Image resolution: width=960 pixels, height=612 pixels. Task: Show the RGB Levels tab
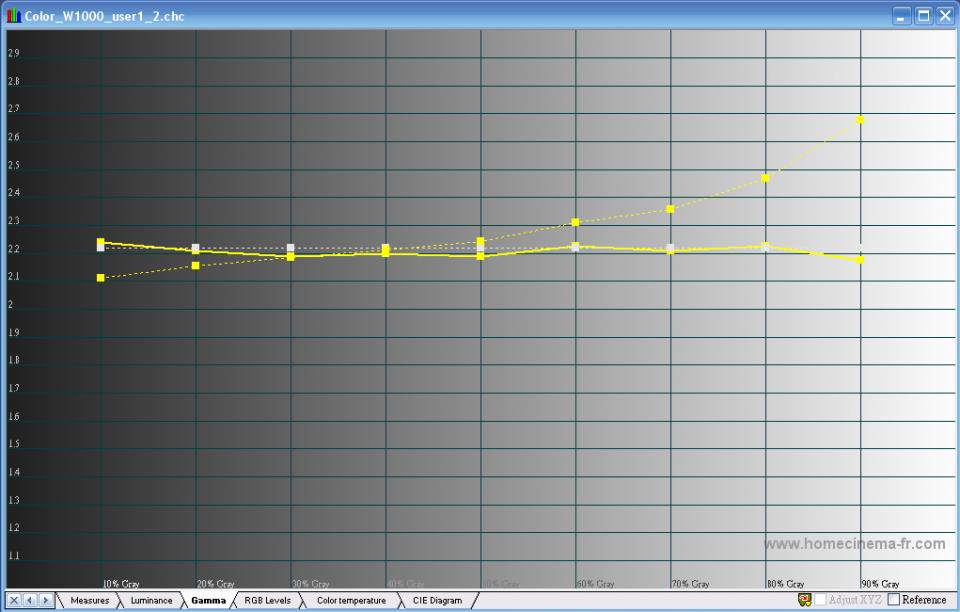click(267, 600)
